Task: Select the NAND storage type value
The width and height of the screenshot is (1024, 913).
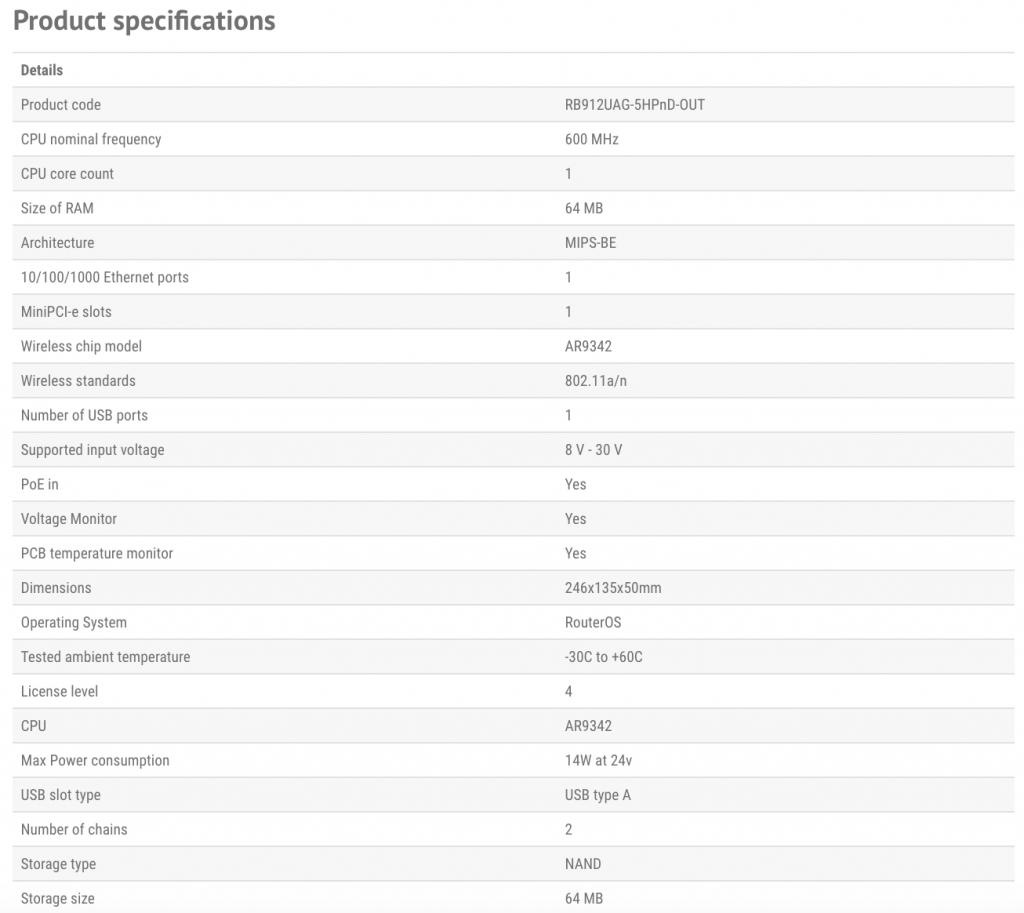Action: pos(583,864)
